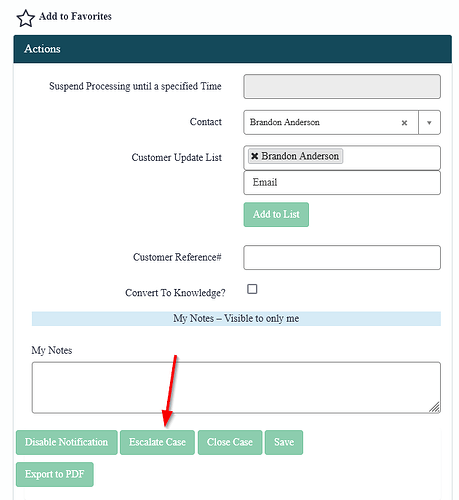459x500 pixels.
Task: Click the Close Case button
Action: [230, 442]
